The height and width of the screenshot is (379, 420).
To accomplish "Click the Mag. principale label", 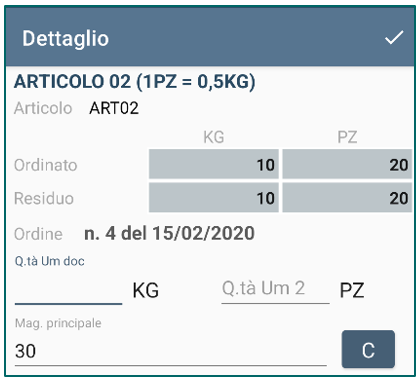I will click(x=58, y=323).
